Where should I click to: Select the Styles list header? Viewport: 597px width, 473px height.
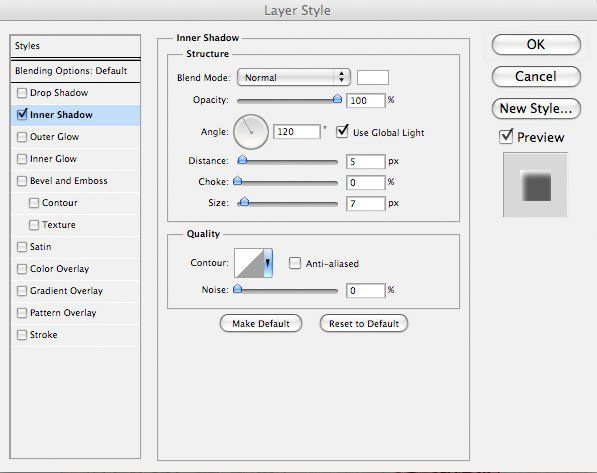pos(75,46)
